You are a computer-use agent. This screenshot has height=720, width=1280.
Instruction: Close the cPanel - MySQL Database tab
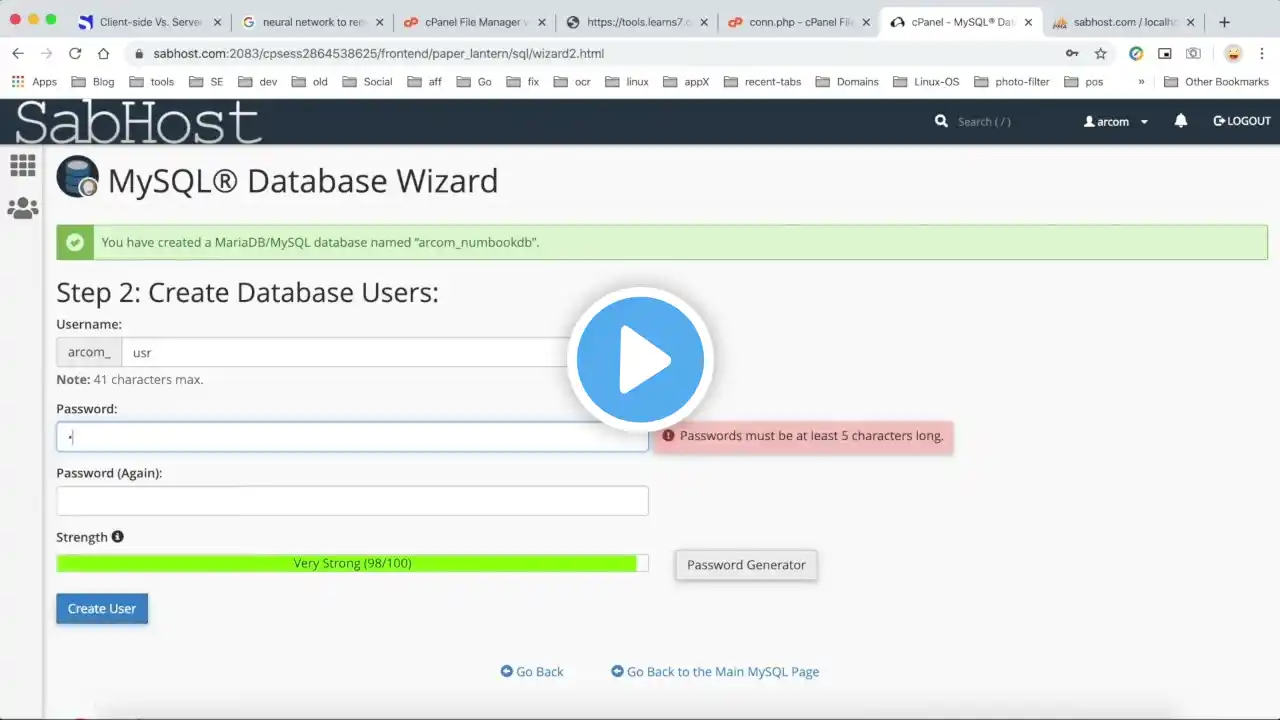pos(1028,22)
